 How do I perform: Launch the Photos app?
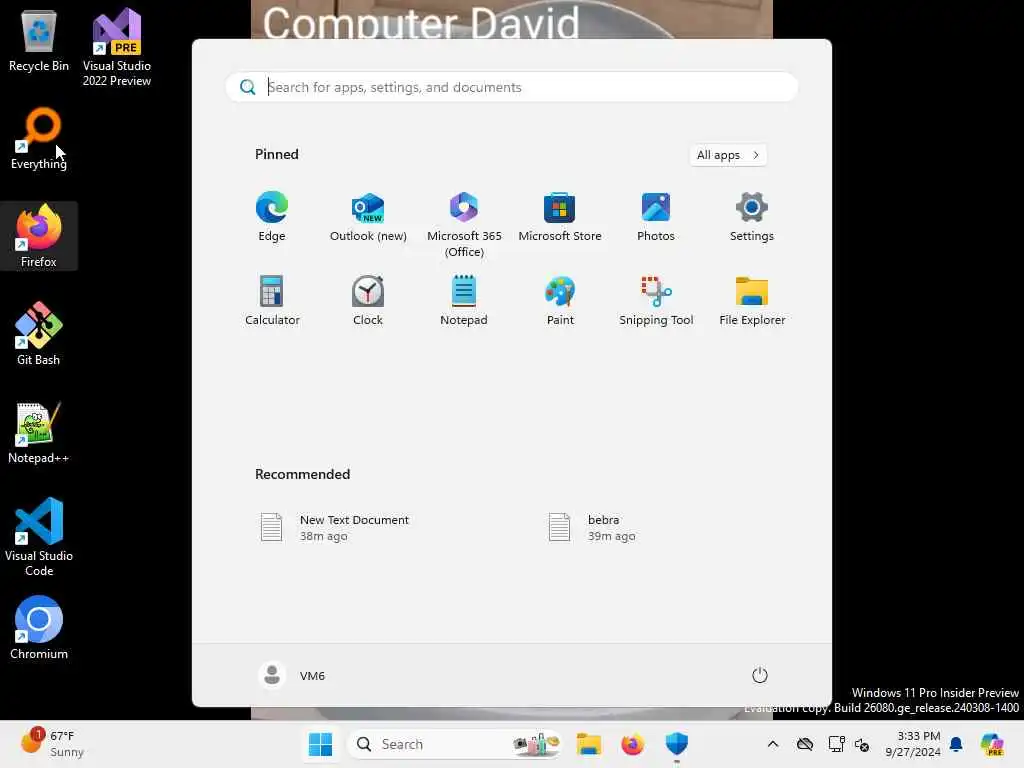click(x=656, y=217)
